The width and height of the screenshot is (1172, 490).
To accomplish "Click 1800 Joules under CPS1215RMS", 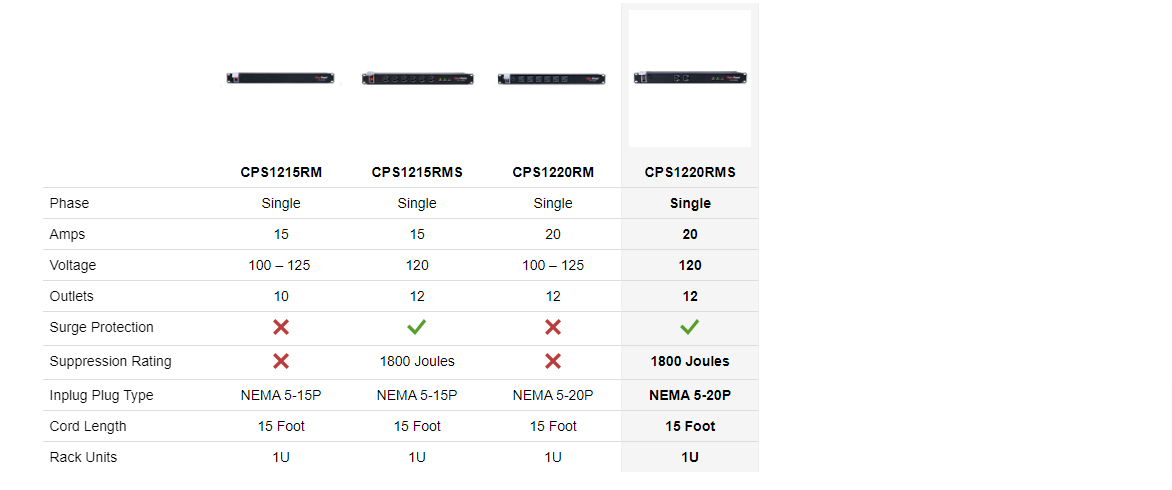I will click(x=417, y=361).
